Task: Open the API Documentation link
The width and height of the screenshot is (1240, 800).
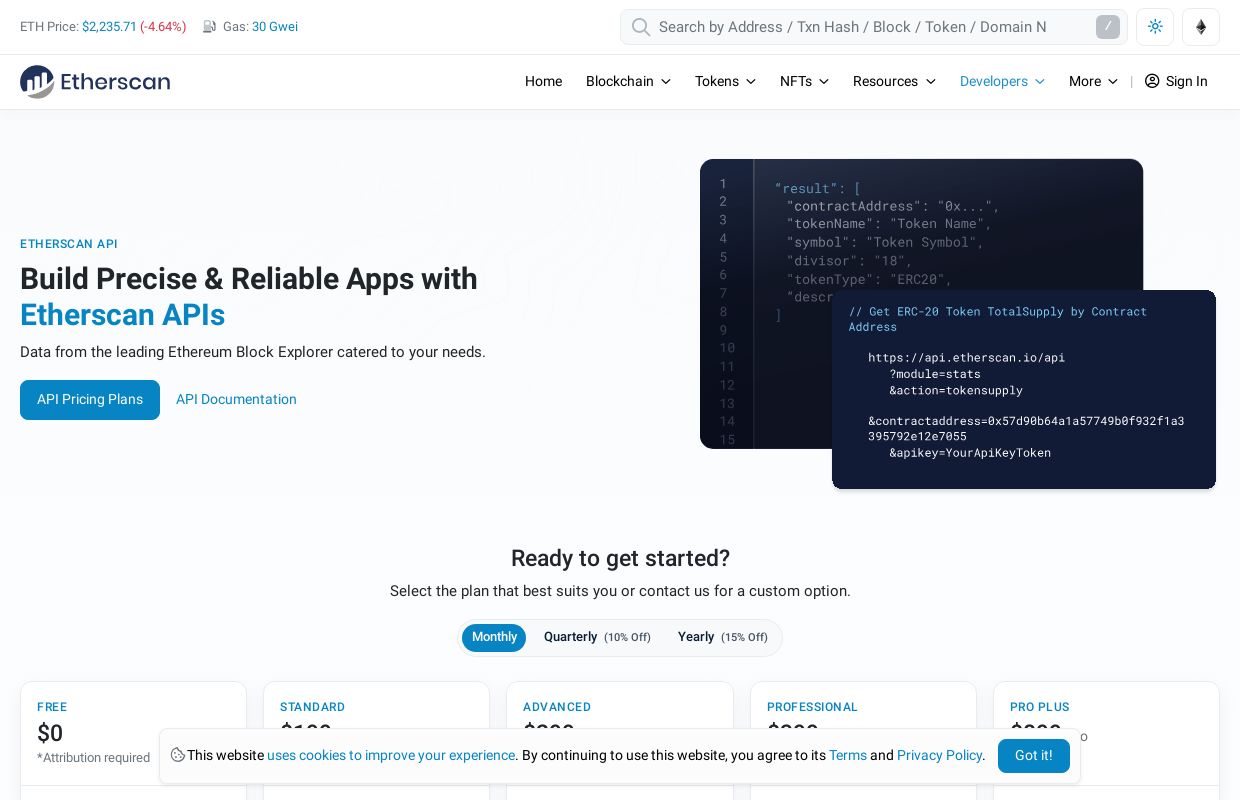Action: (236, 400)
